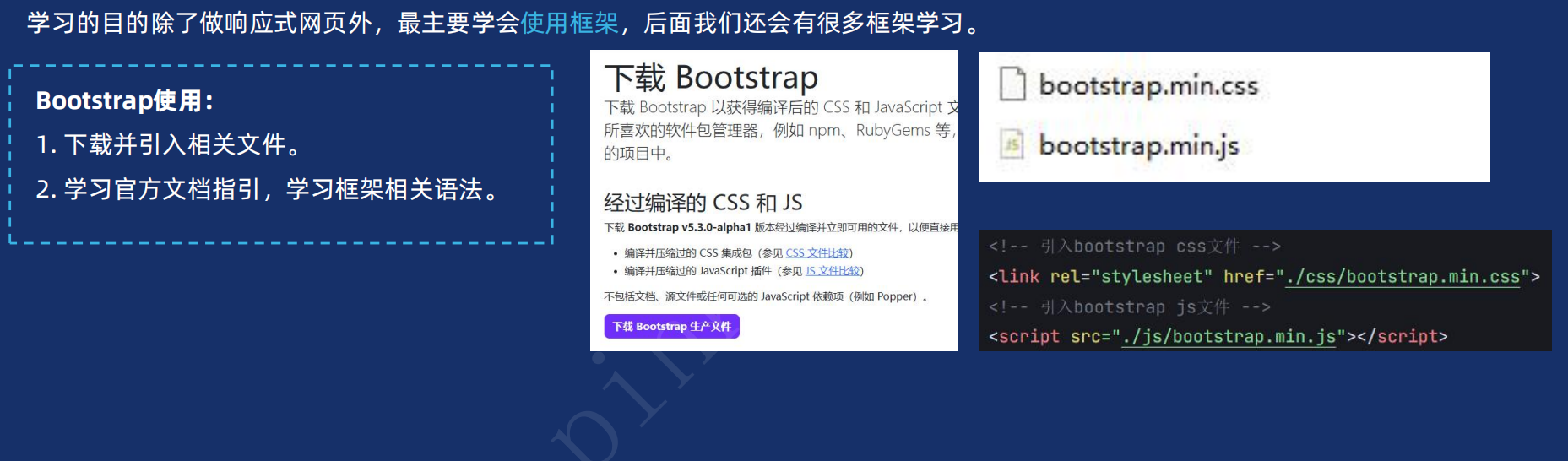
Task: Open the JS 文件比较 link
Action: click(x=833, y=271)
